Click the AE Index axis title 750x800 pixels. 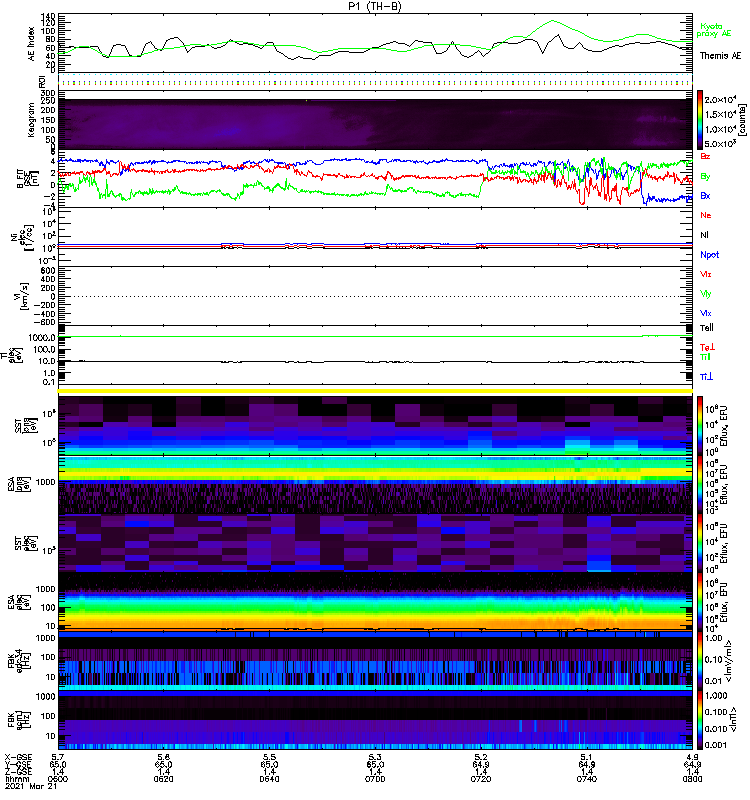click(31, 44)
